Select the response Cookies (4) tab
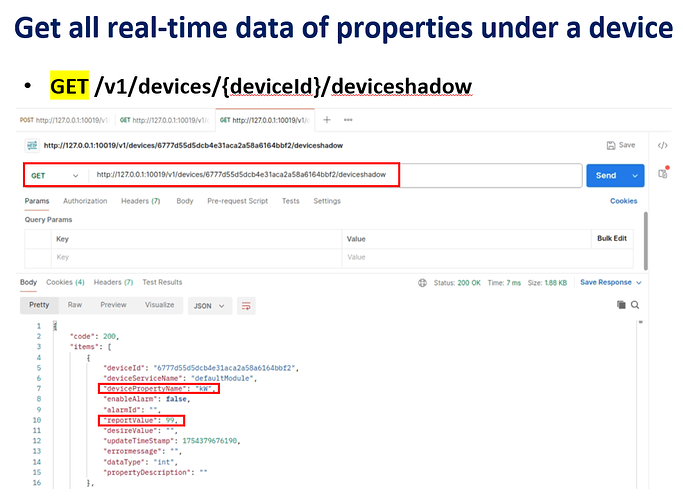The width and height of the screenshot is (683, 500). (65, 282)
